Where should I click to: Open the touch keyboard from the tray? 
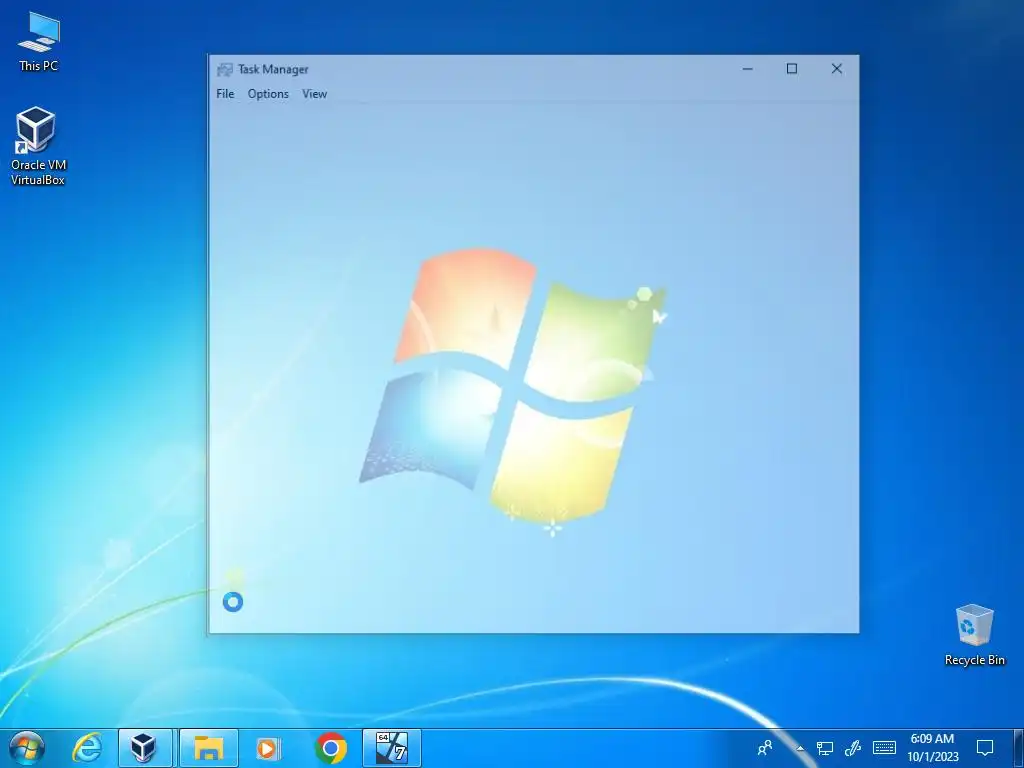pyautogui.click(x=884, y=748)
